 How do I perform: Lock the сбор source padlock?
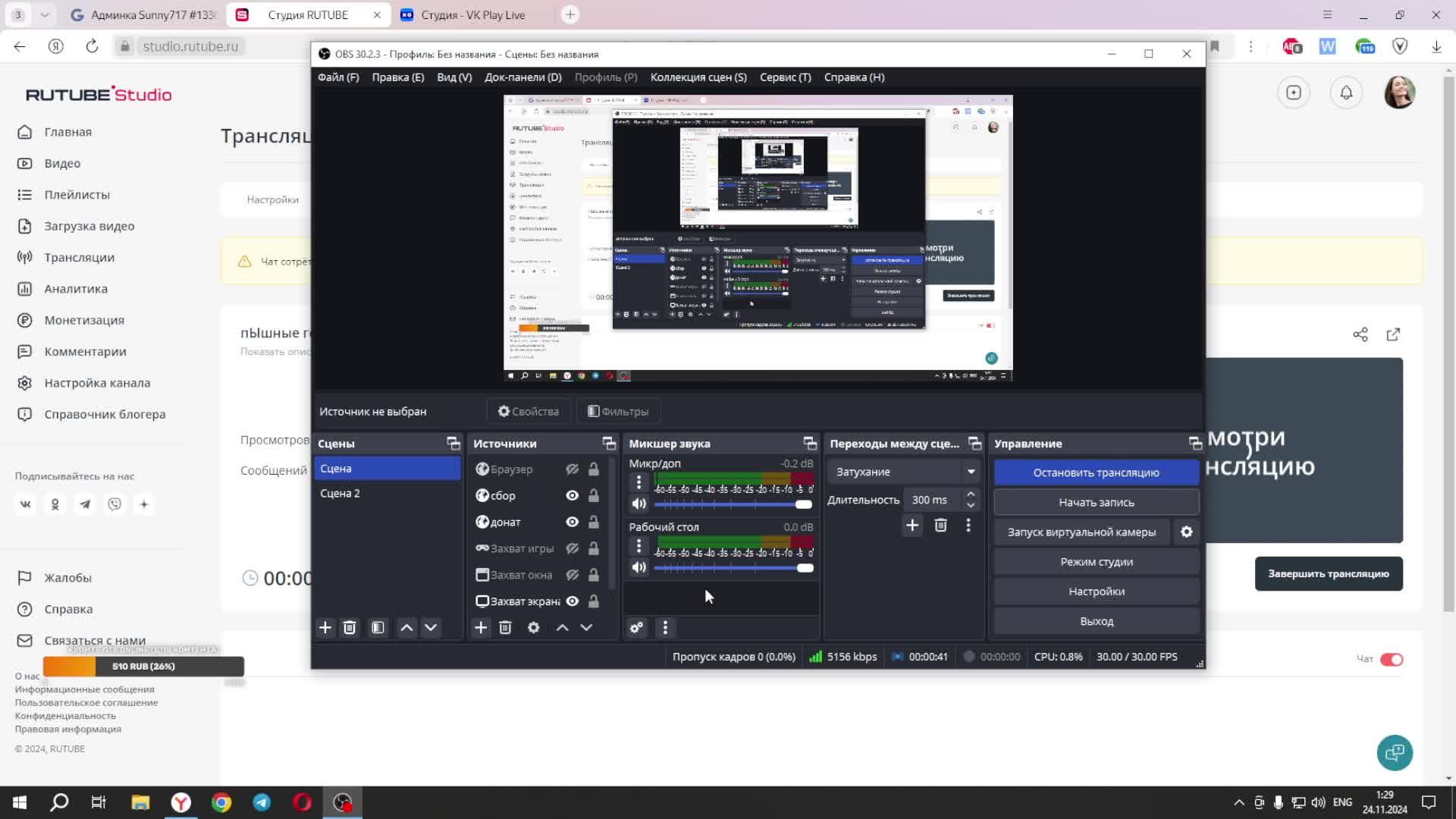click(594, 496)
